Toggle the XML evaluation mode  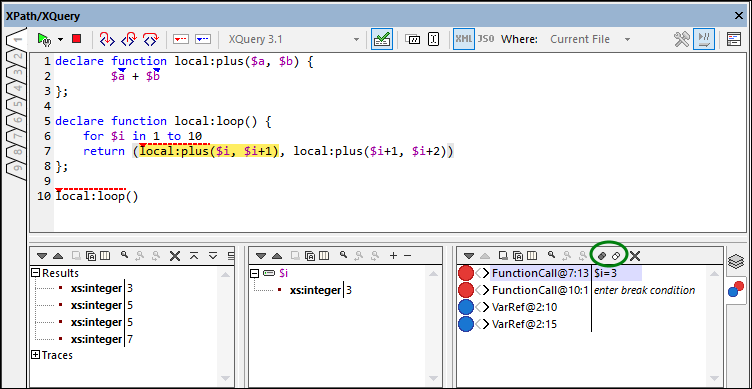click(464, 39)
